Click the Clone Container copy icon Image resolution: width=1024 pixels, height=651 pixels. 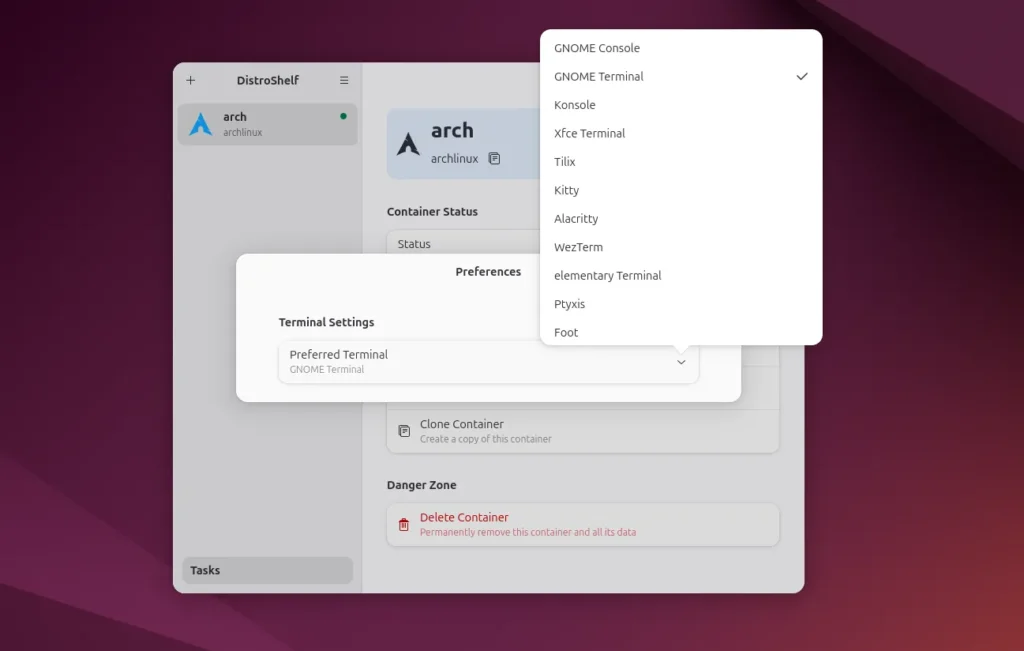[404, 431]
